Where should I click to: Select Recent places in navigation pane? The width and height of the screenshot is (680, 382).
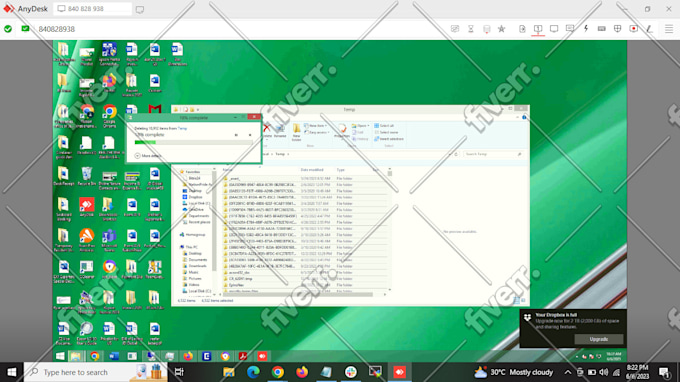[x=199, y=222]
